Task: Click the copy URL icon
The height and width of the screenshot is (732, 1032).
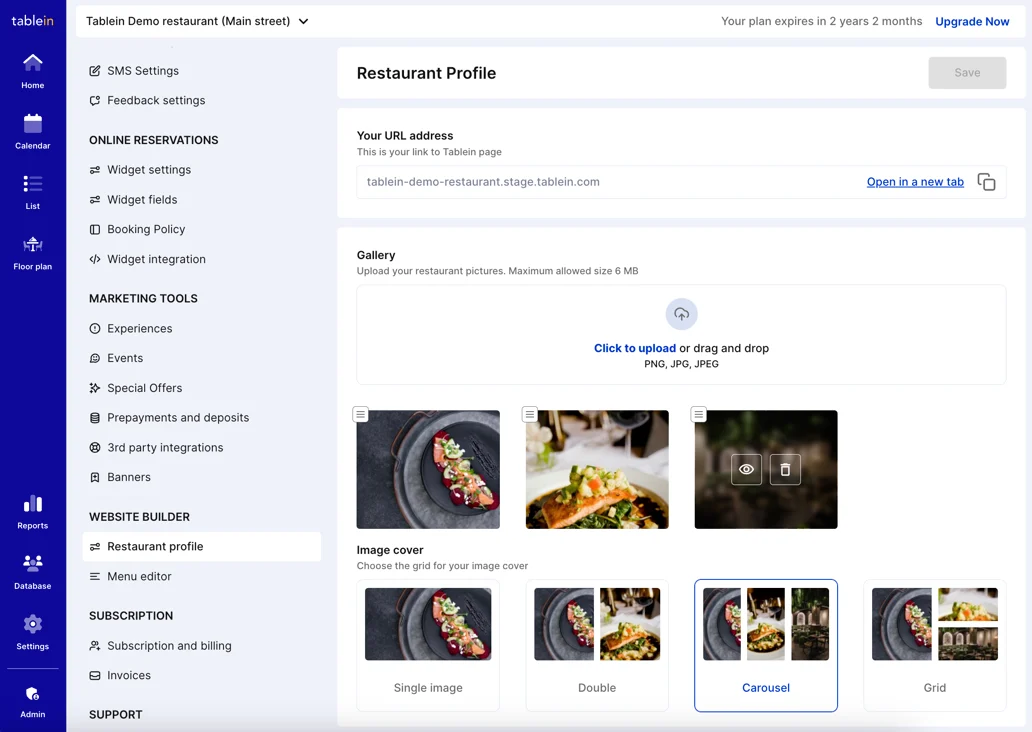Action: click(x=986, y=182)
